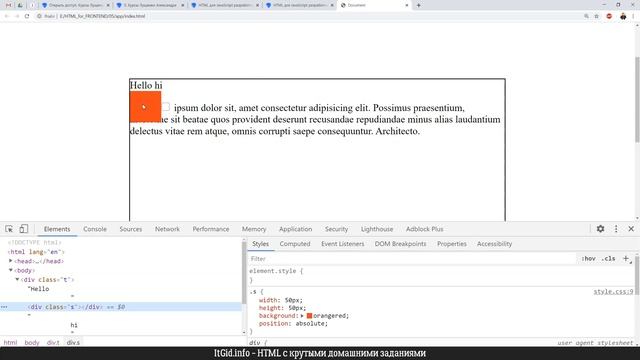640x360 pixels.
Task: Toggle the device toolbar icon
Action: [24, 229]
